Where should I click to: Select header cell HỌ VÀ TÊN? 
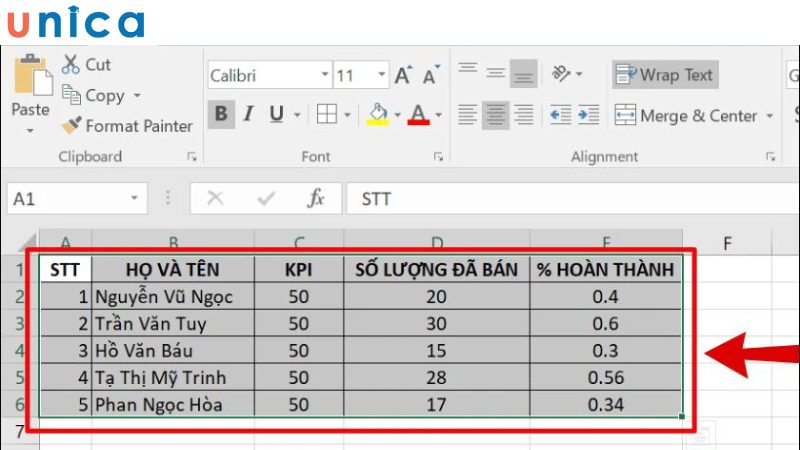[x=172, y=269]
